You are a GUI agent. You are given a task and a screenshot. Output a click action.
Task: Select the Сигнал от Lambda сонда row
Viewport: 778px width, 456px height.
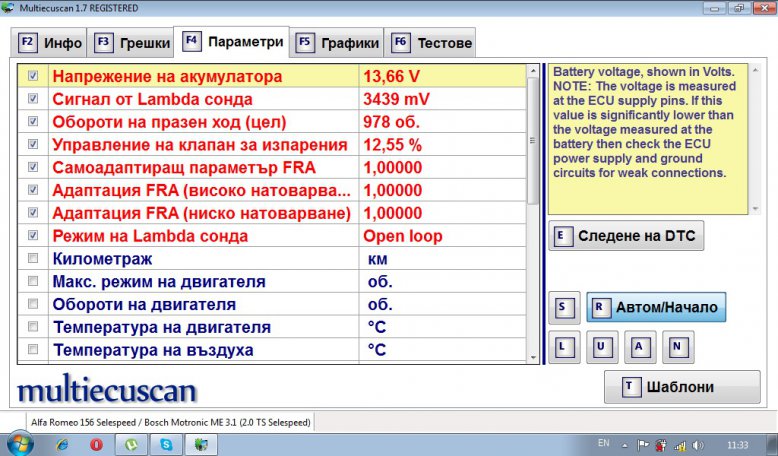tap(200, 99)
